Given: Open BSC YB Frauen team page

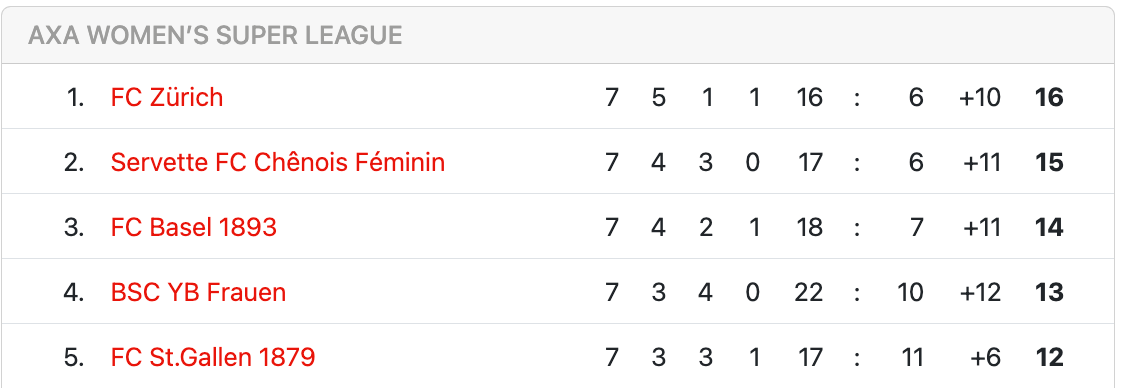Looking at the screenshot, I should click(x=198, y=292).
